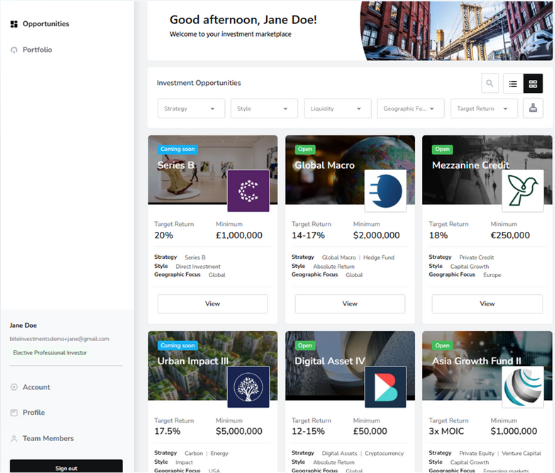Click the New York bridge banner image

pos(457,30)
